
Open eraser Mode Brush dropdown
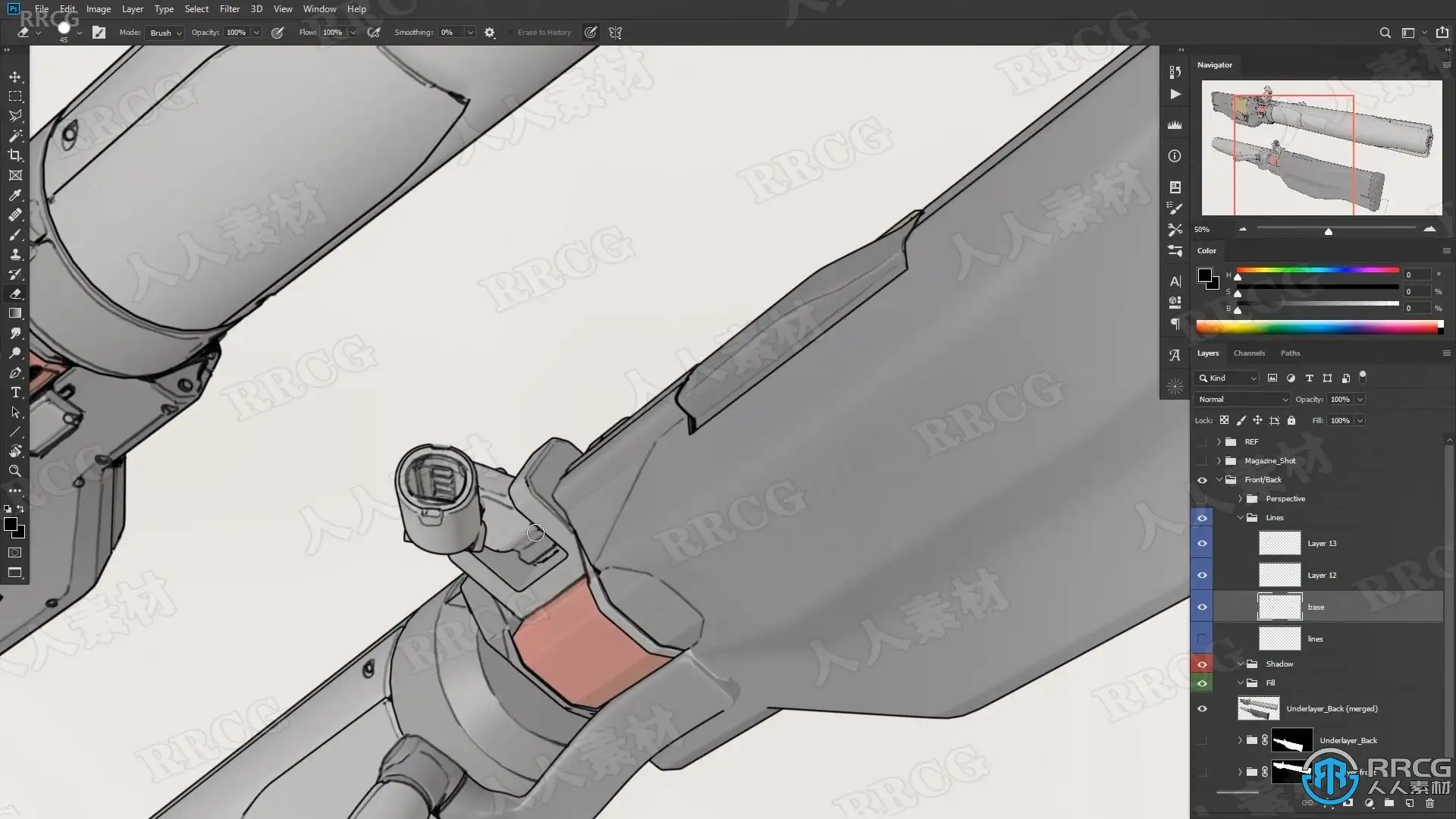(x=165, y=33)
